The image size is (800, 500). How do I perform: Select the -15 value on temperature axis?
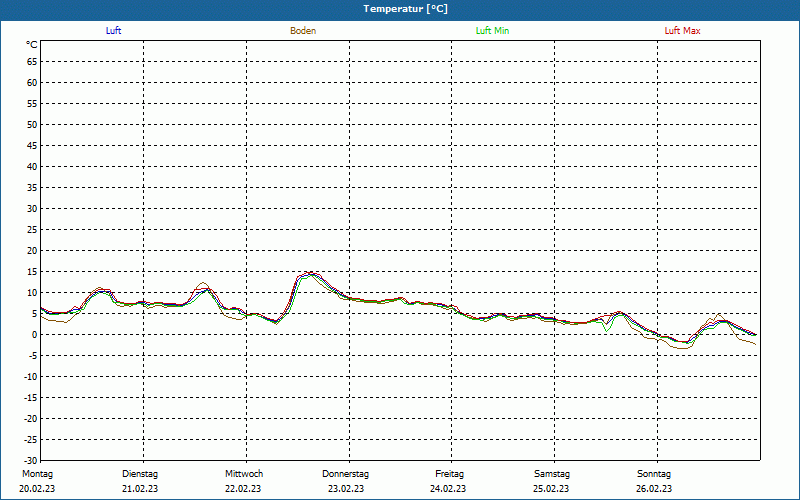(x=30, y=397)
